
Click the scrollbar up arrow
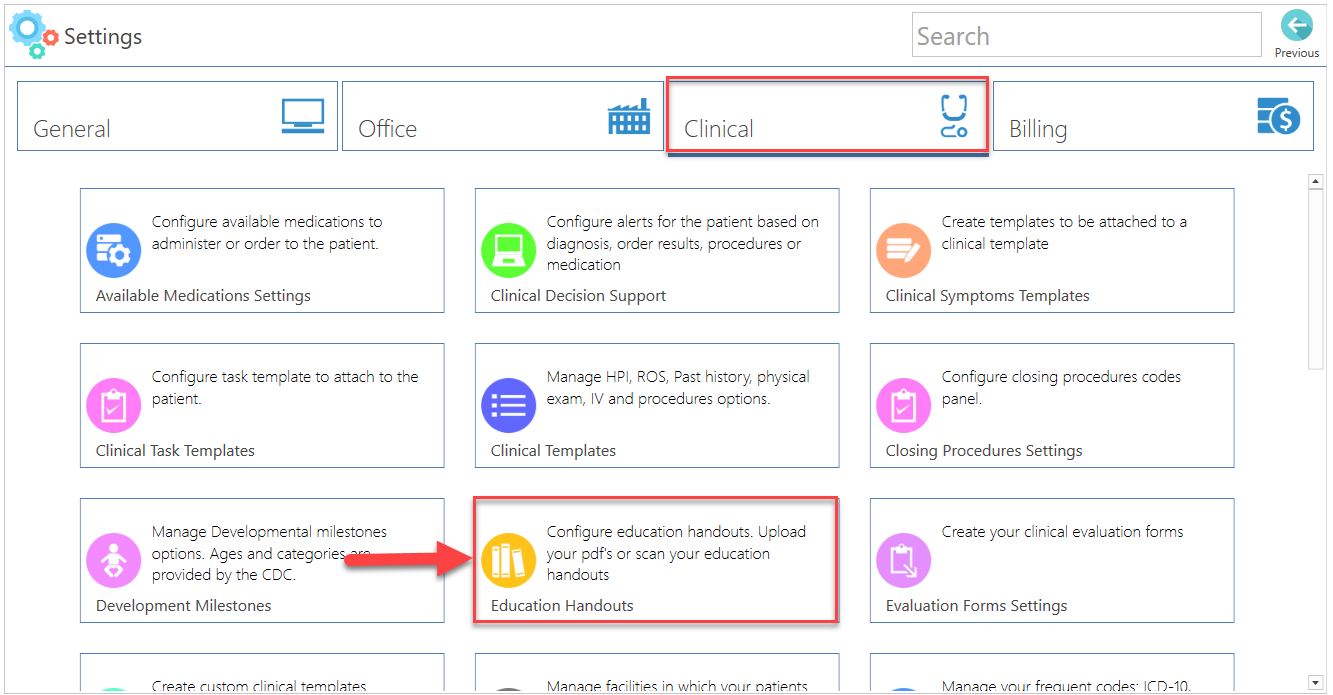(x=1316, y=181)
